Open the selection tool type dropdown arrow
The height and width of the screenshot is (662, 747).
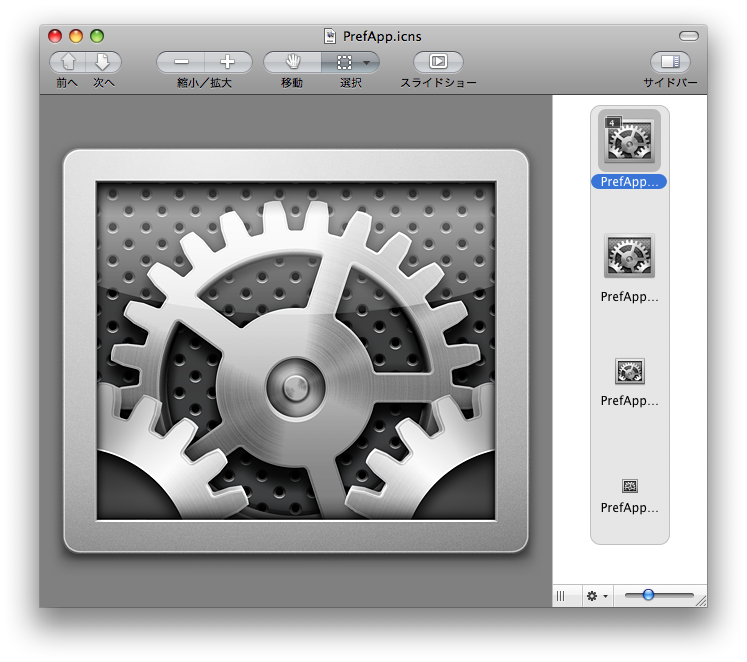[367, 62]
